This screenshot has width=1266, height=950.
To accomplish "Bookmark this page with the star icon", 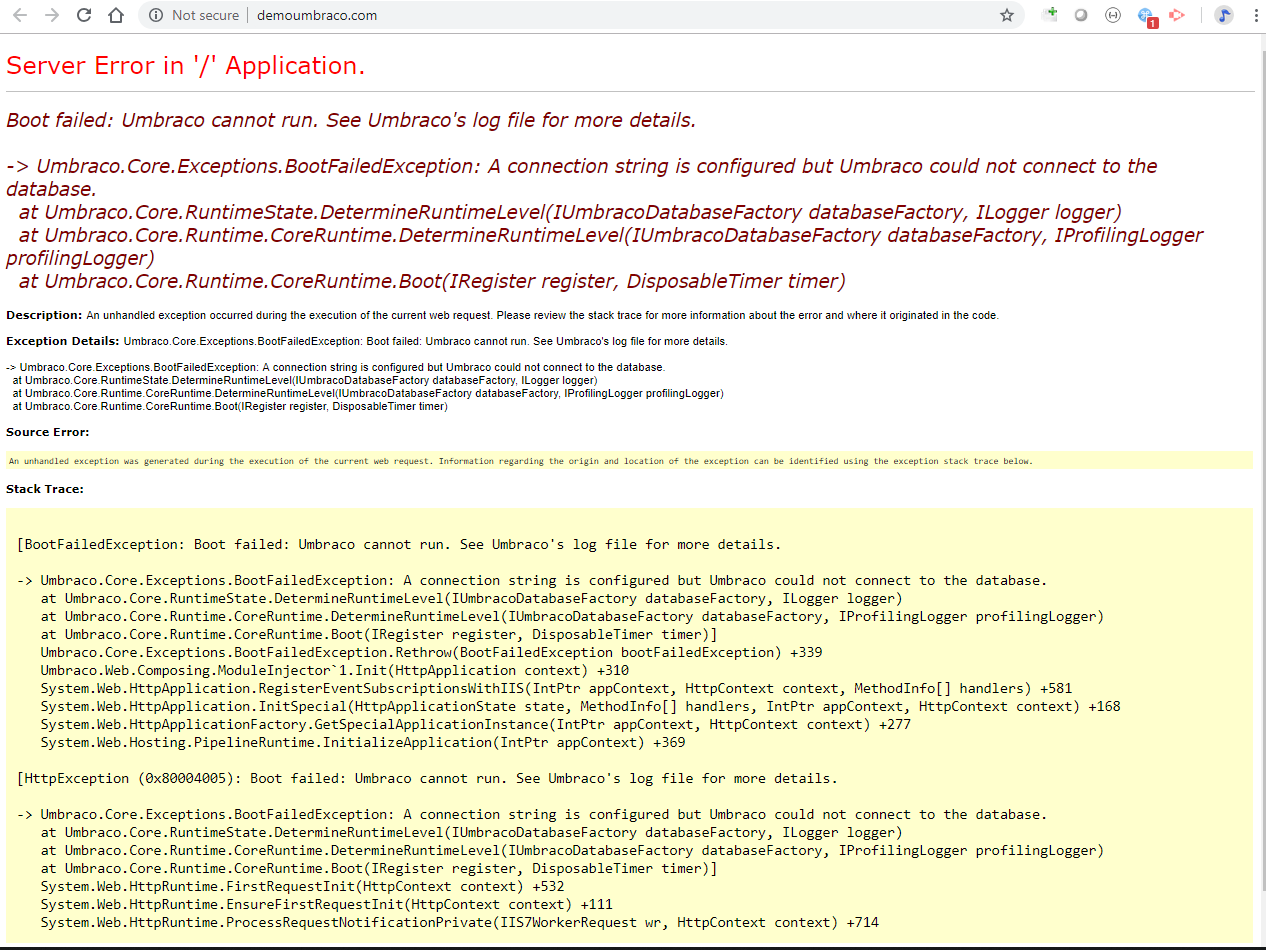I will coord(1007,15).
